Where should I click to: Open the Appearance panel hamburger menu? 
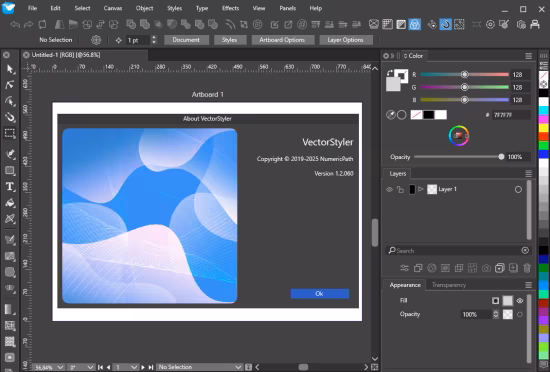(x=529, y=285)
